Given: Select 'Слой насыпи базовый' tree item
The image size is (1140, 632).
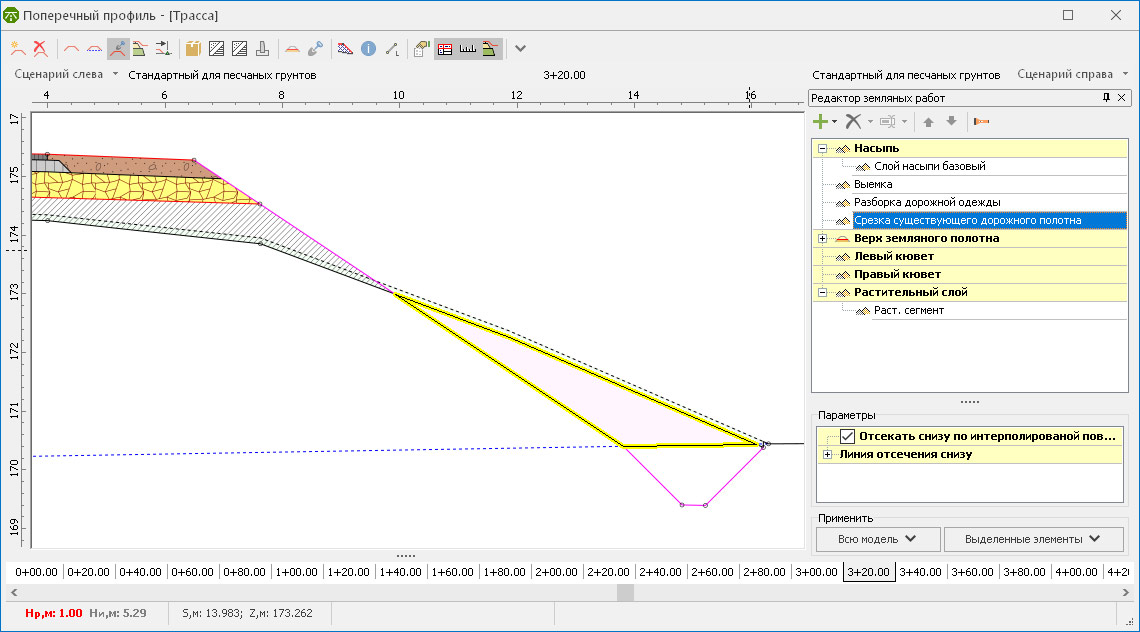Looking at the screenshot, I should click(929, 167).
